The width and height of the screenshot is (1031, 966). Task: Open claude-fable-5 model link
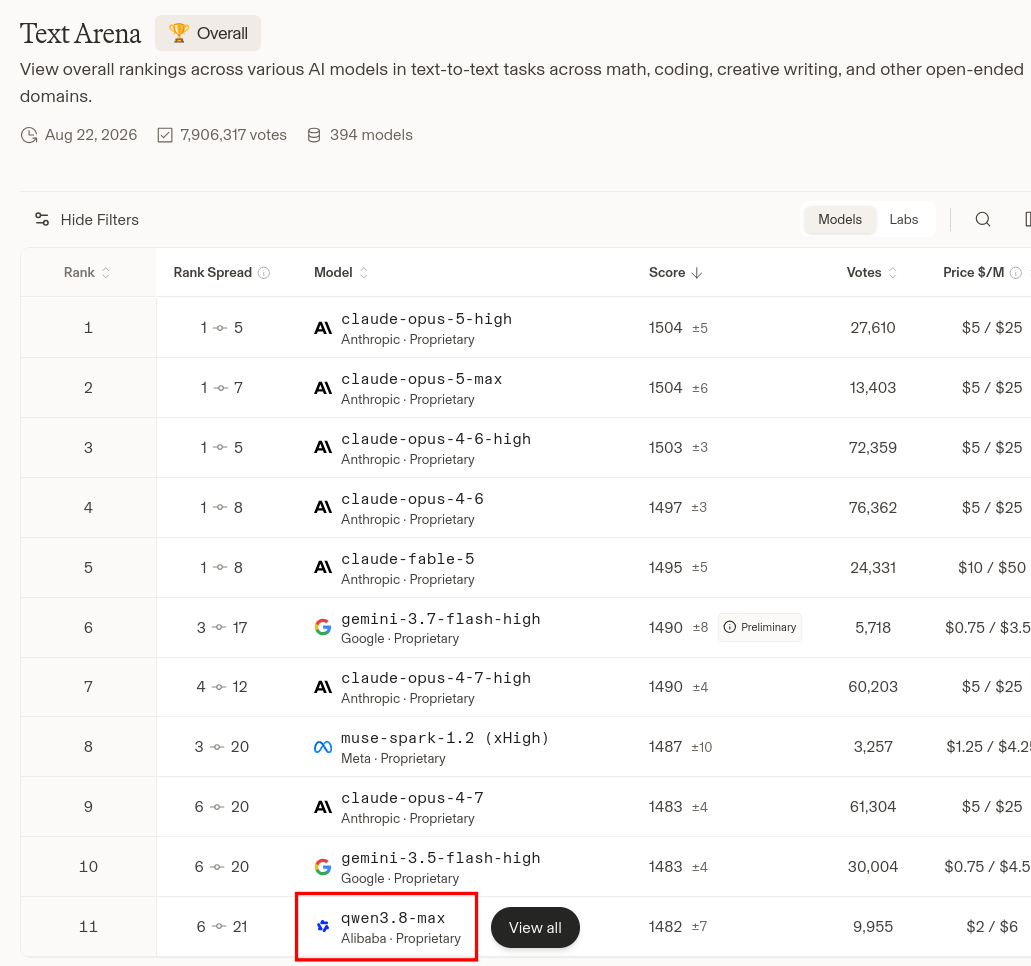[x=408, y=559]
